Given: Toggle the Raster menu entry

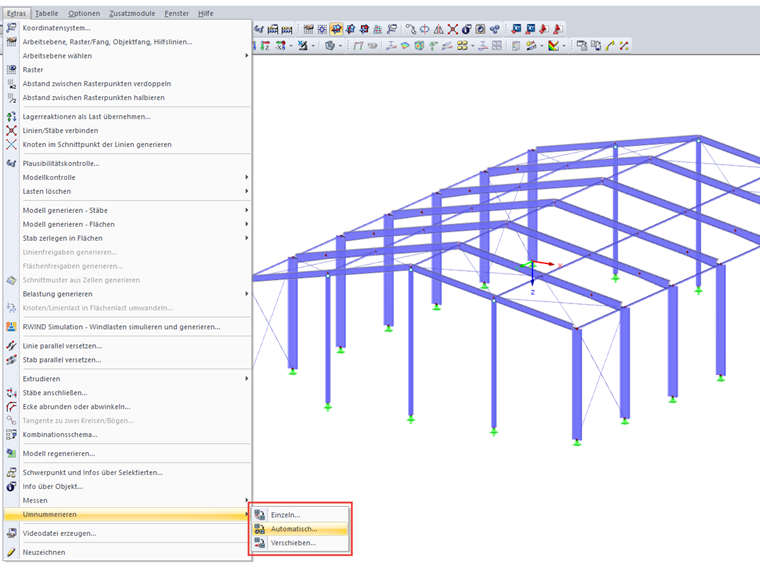Looking at the screenshot, I should [x=127, y=70].
